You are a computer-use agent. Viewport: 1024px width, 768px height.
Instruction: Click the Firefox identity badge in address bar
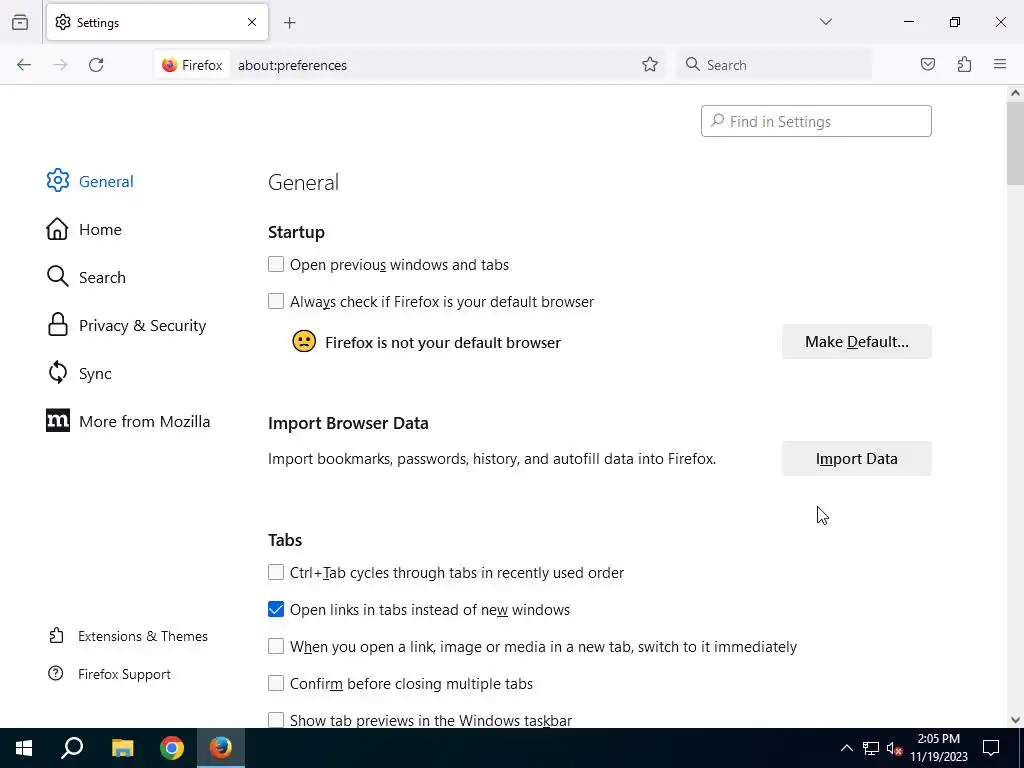[x=192, y=65]
